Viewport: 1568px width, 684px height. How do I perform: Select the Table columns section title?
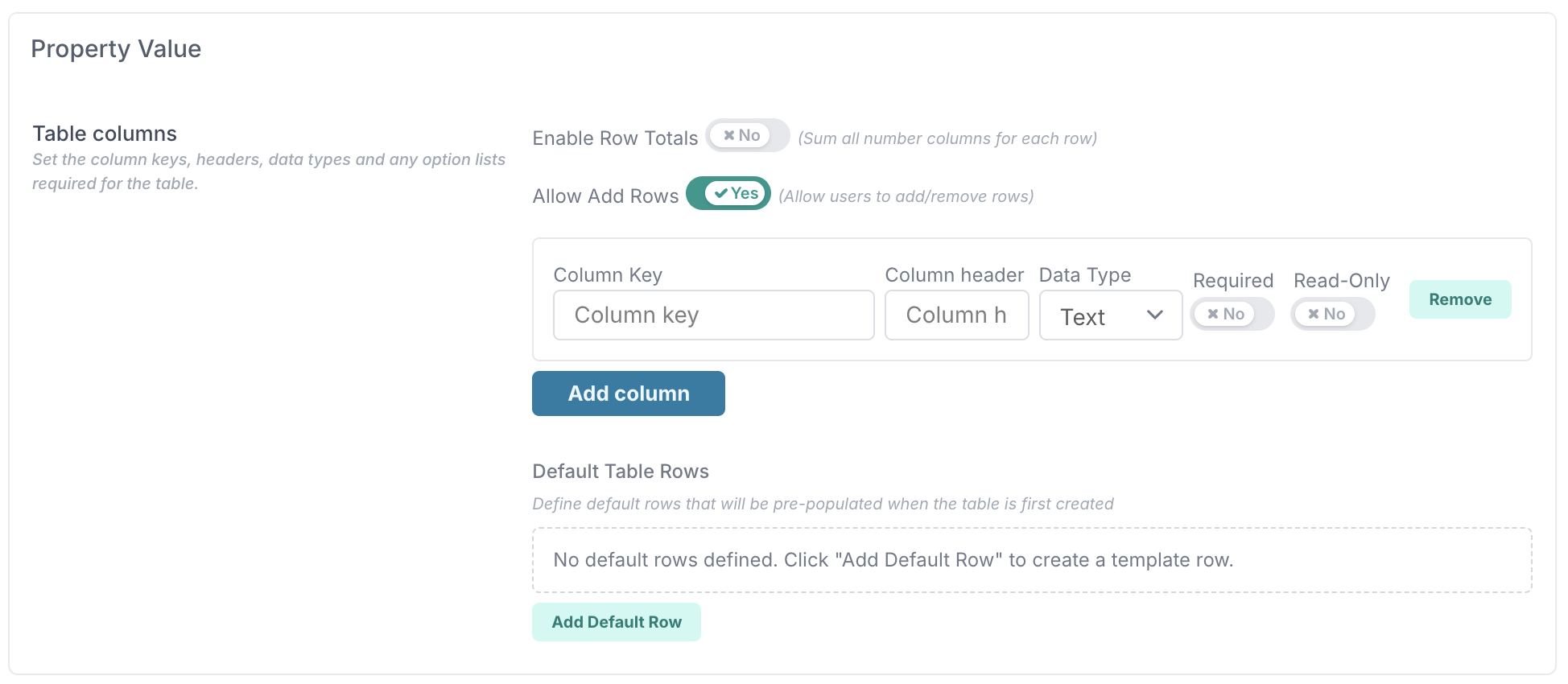coord(105,134)
